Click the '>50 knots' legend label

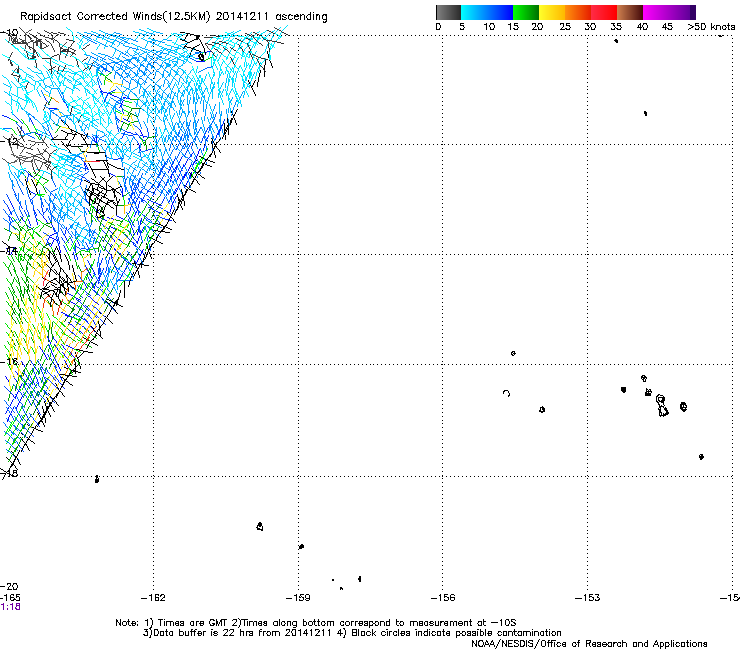click(711, 27)
